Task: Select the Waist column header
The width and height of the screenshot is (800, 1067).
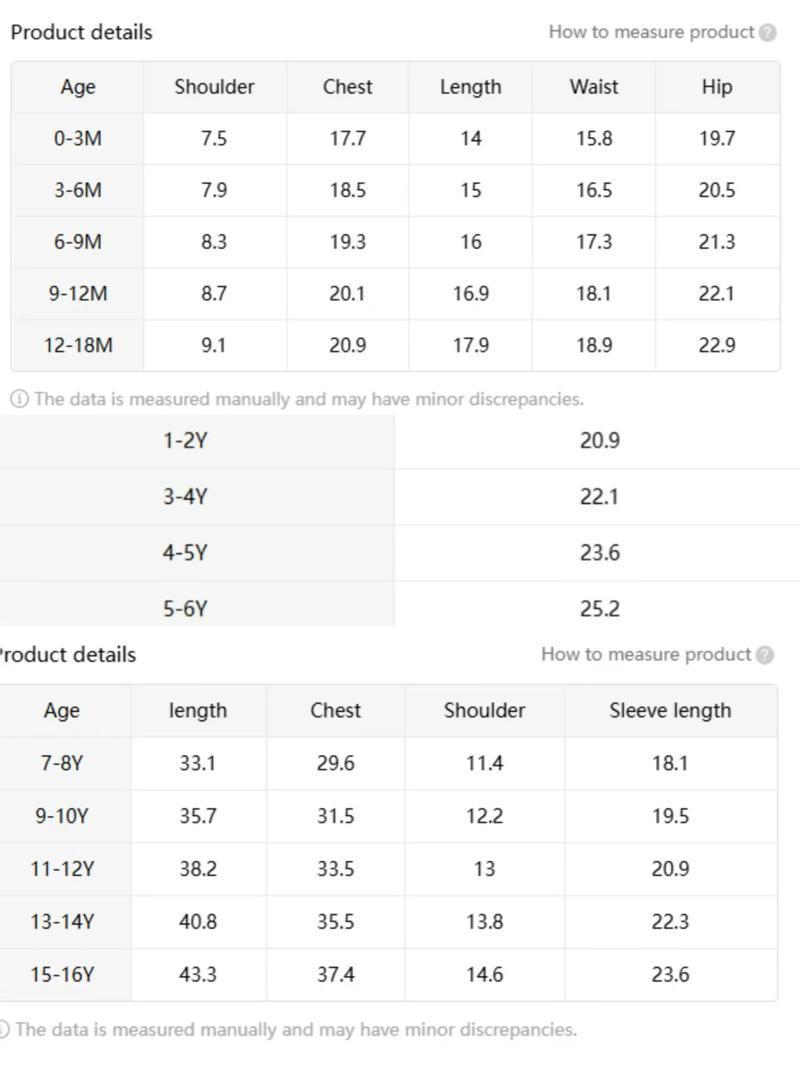Action: (594, 87)
